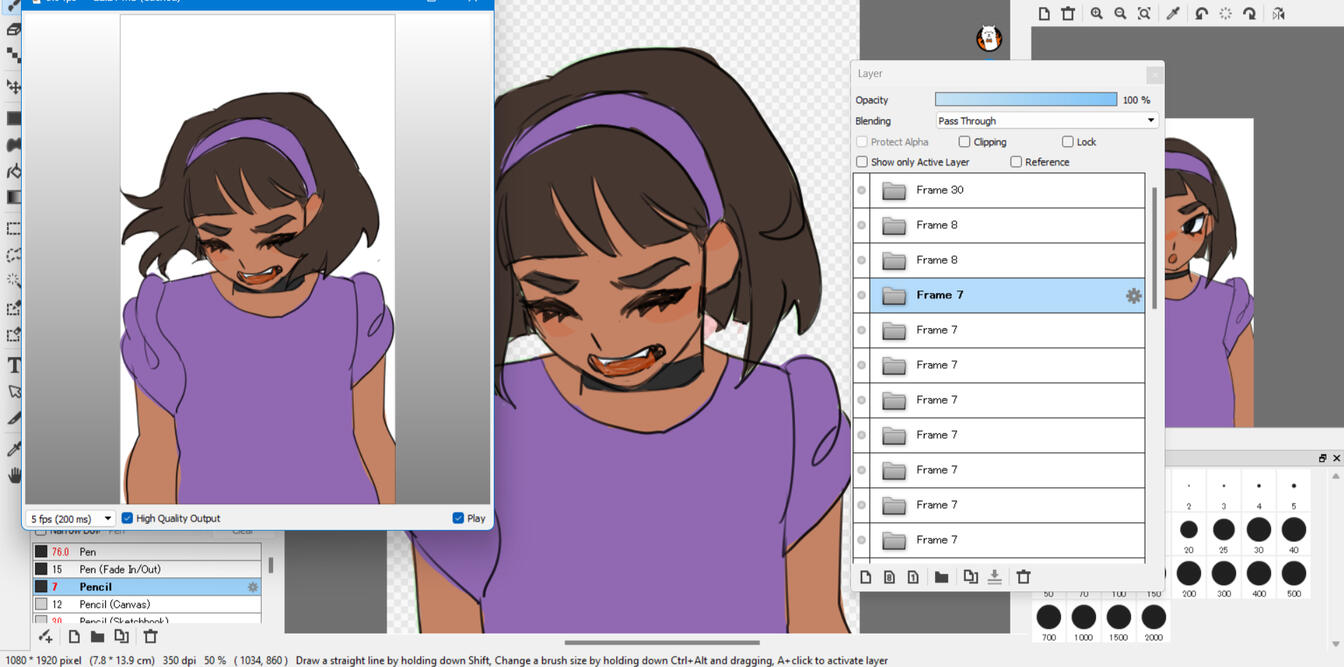Click the Undo icon in the top toolbar
This screenshot has height=667, width=1344.
[x=1202, y=14]
